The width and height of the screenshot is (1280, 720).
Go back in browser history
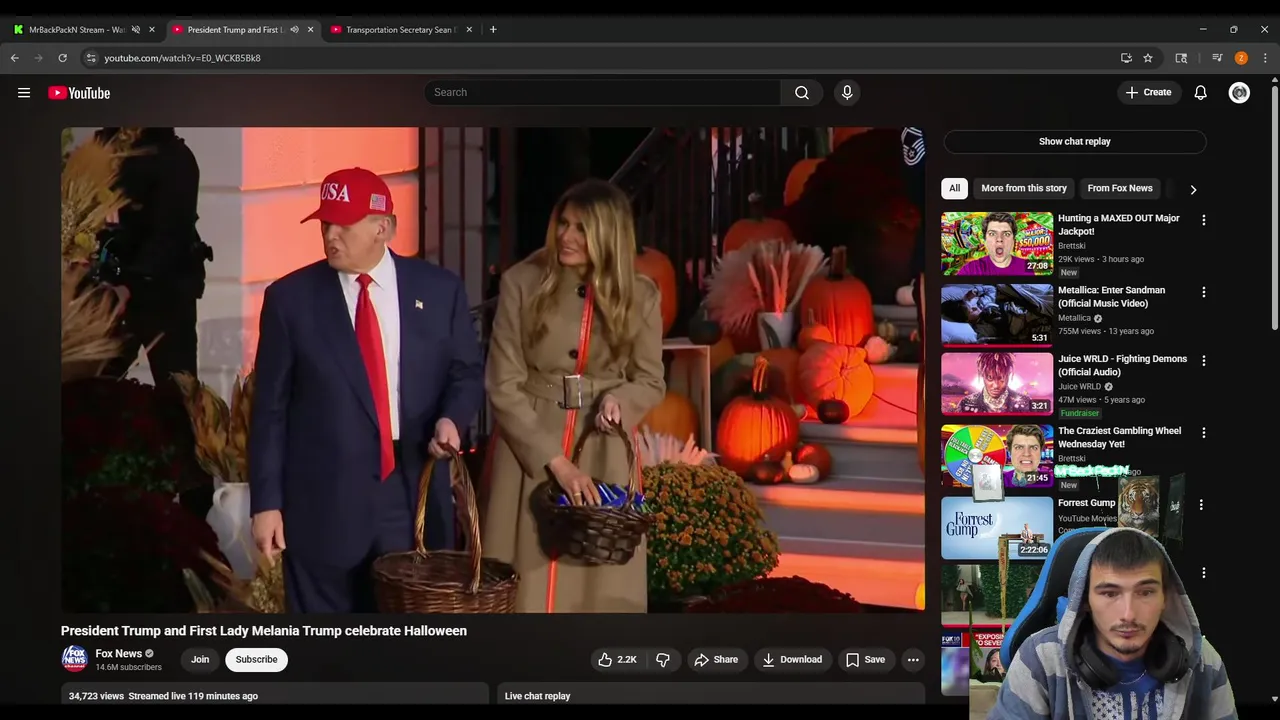click(15, 58)
